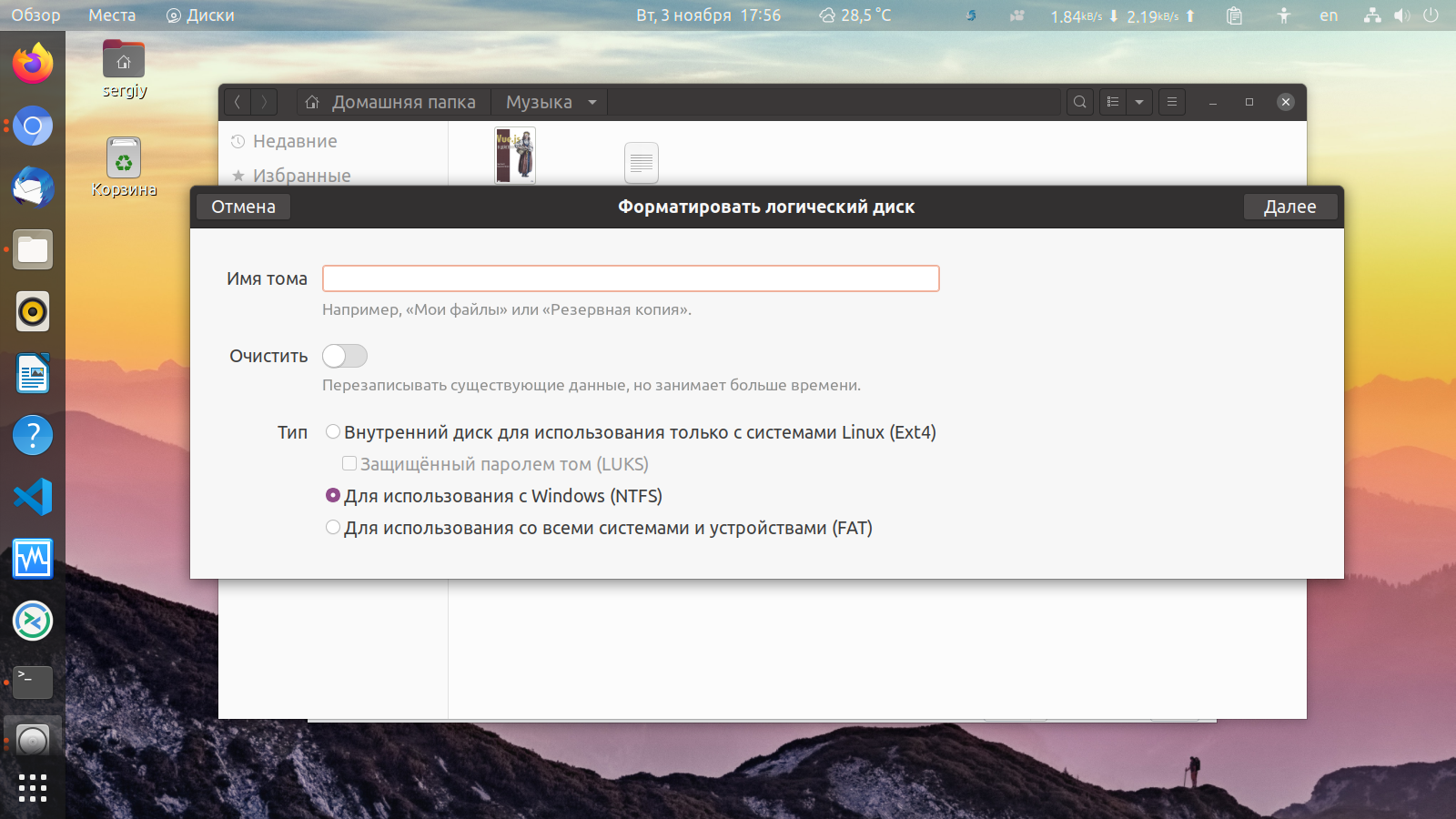This screenshot has width=1456, height=819.
Task: Click the network icon in the top bar
Action: 1372,15
